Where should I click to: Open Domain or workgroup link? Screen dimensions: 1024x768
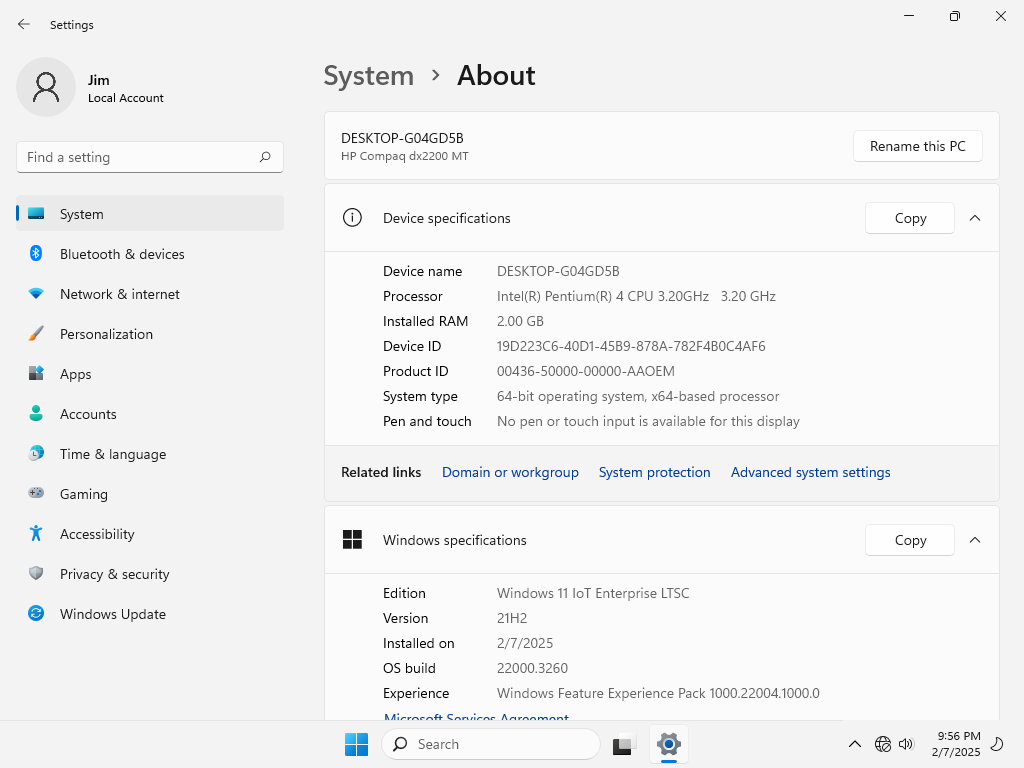pos(510,472)
